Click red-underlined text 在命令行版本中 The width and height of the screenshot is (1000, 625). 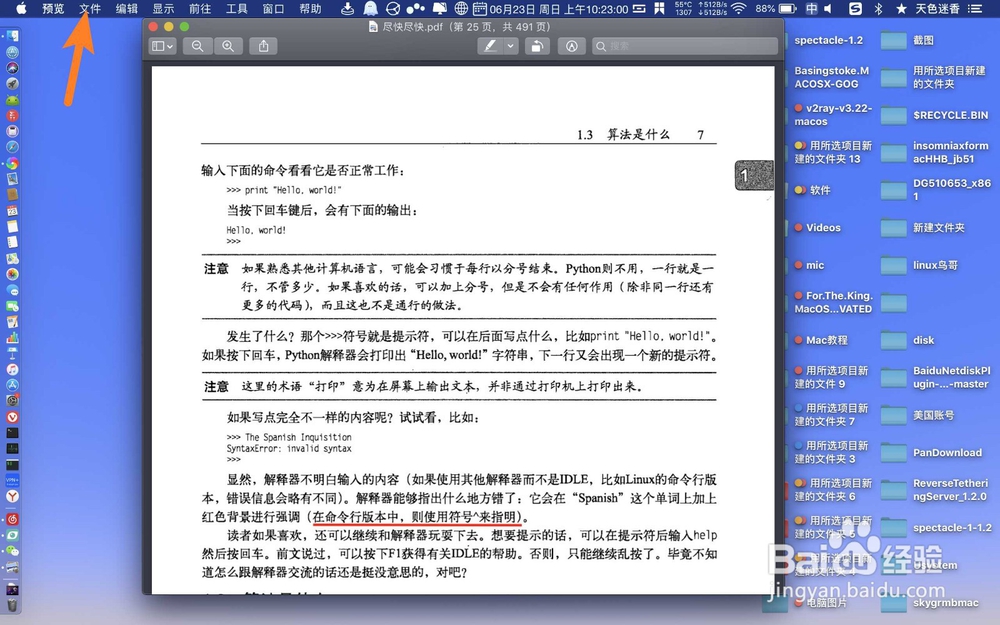[x=357, y=517]
